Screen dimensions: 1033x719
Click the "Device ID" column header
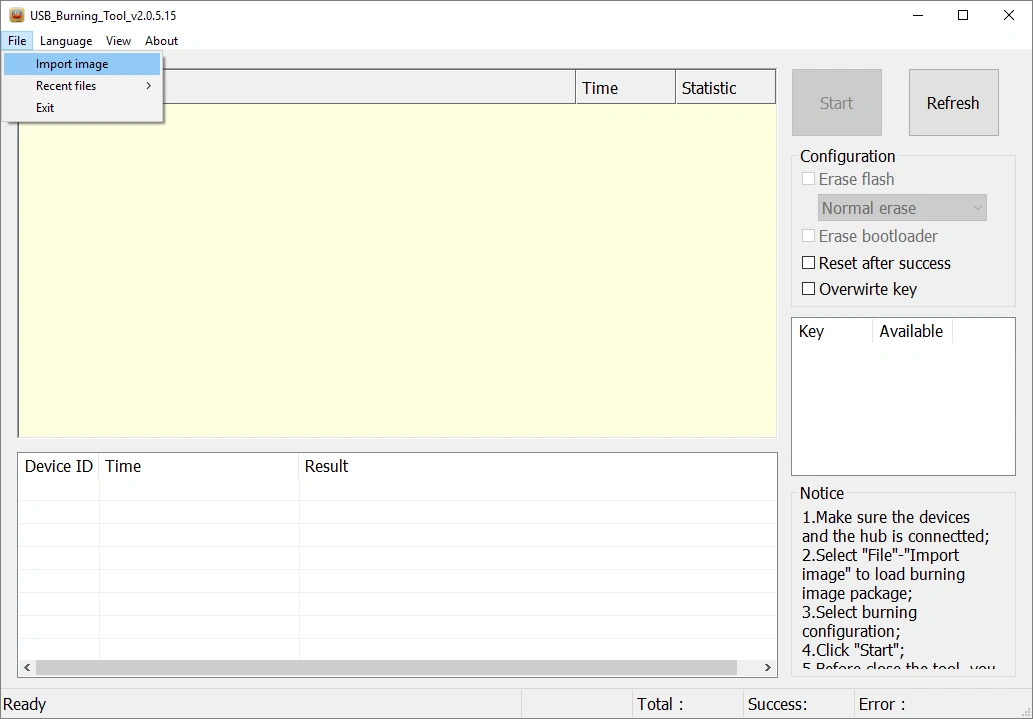(x=57, y=466)
